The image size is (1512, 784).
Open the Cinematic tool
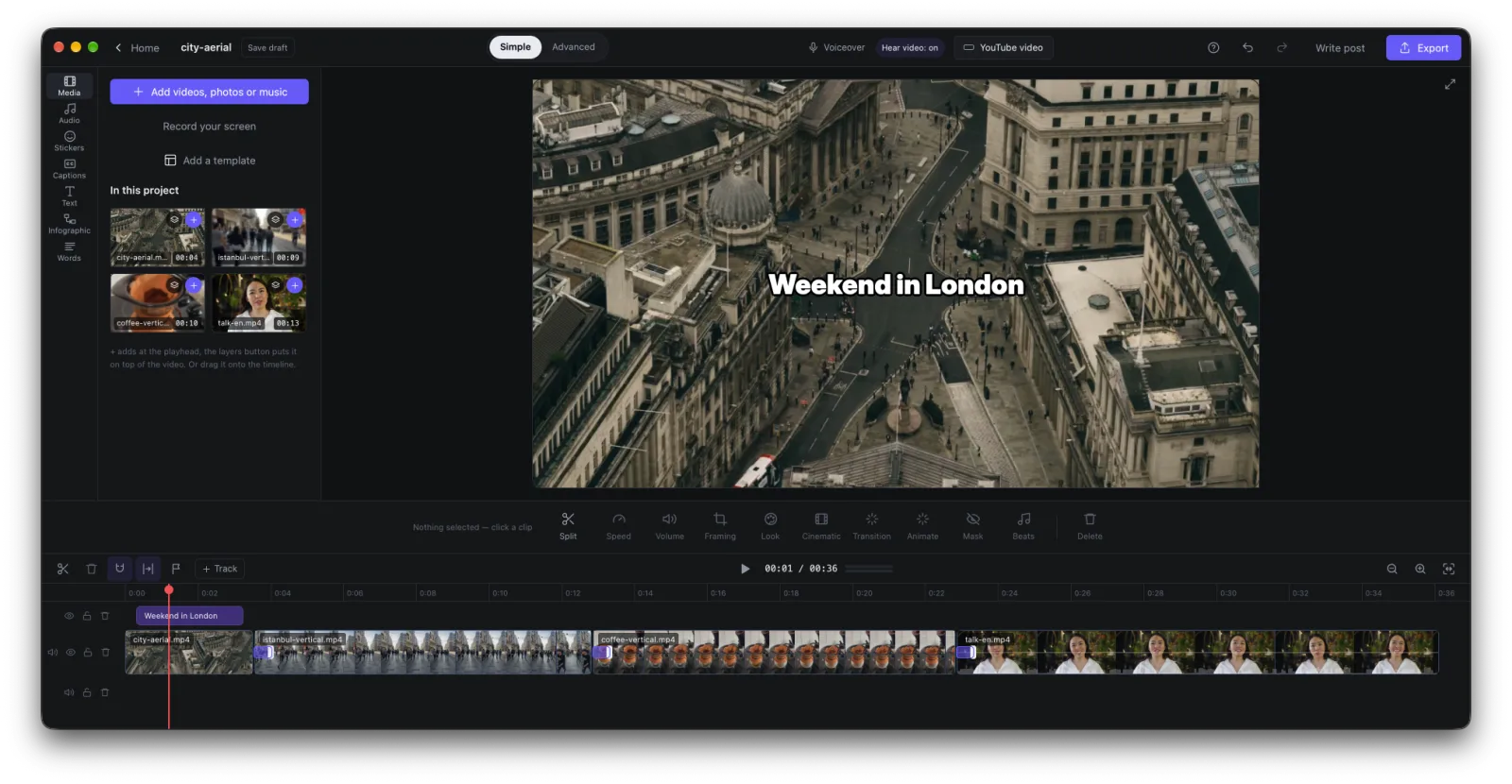click(821, 526)
